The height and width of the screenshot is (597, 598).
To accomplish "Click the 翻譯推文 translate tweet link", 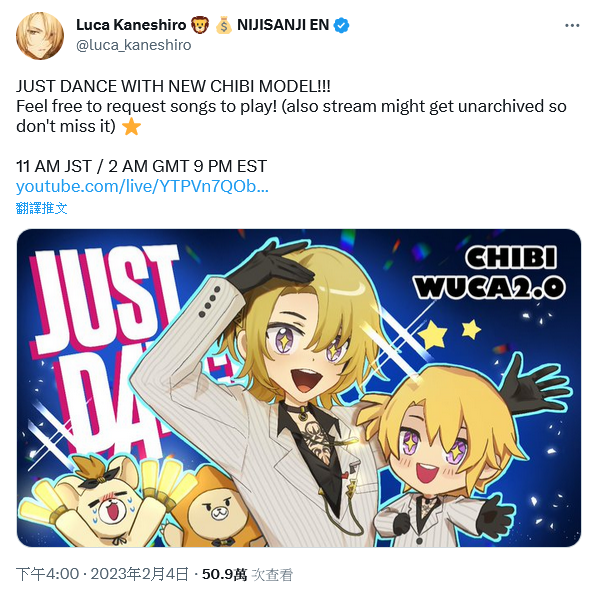I will pyautogui.click(x=42, y=208).
